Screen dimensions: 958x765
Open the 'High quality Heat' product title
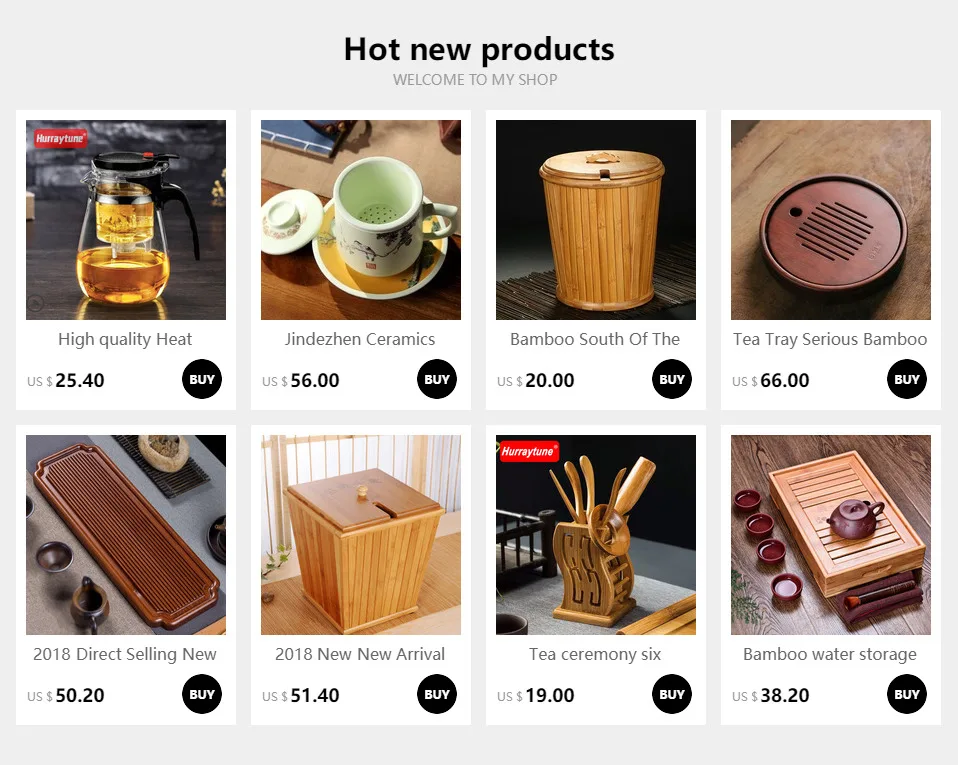click(x=125, y=340)
